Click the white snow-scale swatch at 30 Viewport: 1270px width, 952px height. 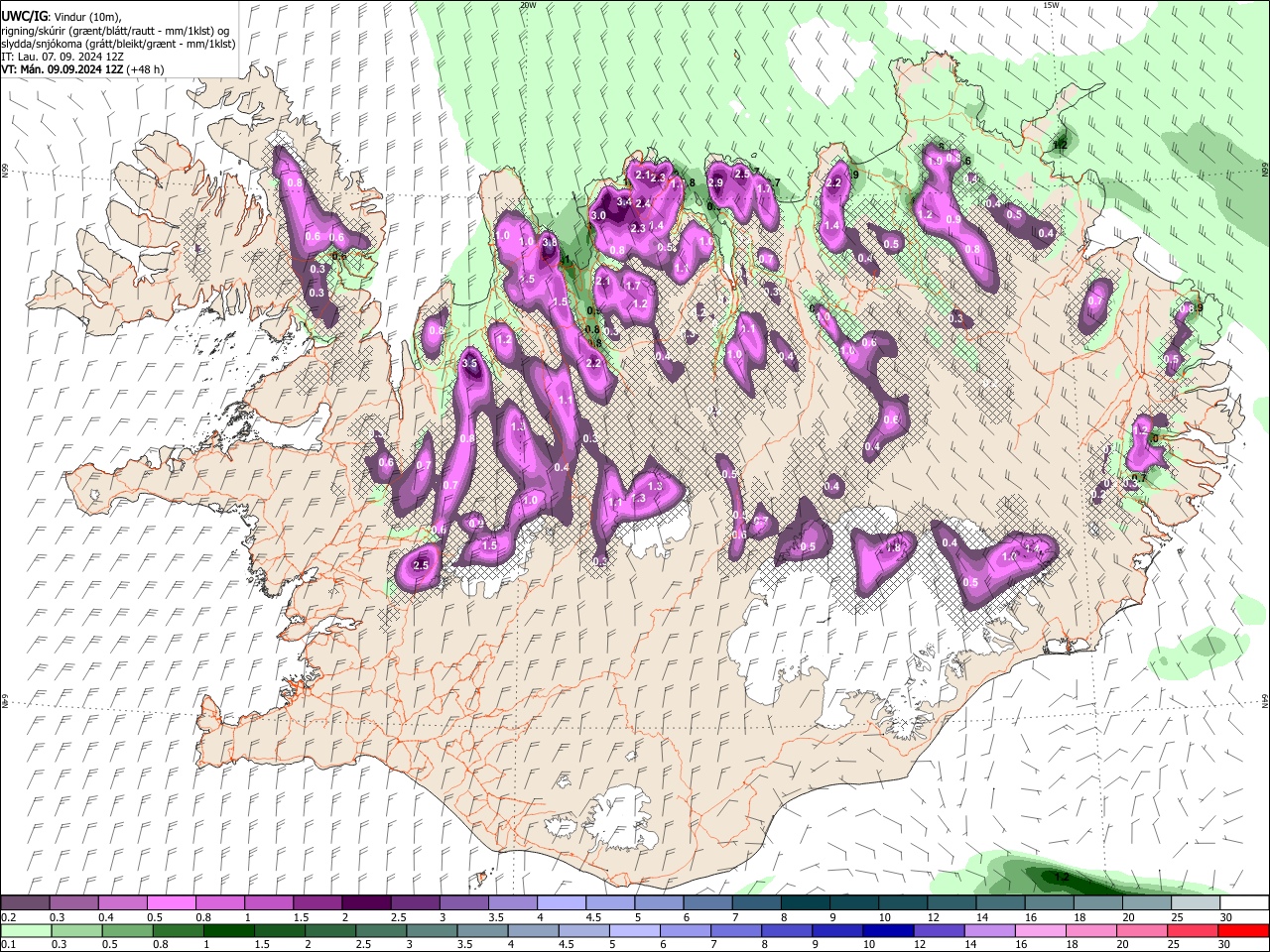[1243, 903]
